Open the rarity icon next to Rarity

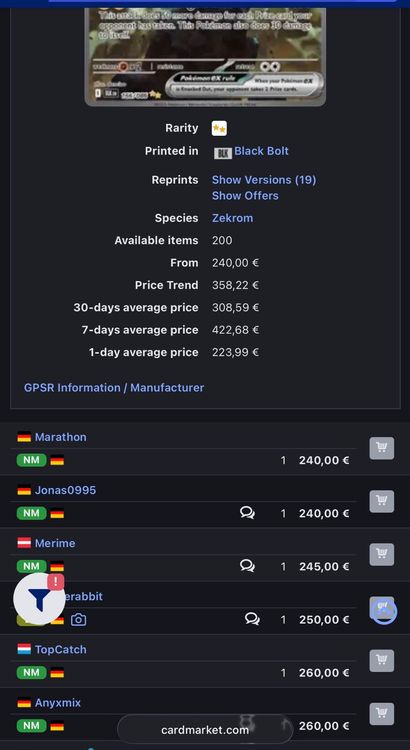(219, 128)
